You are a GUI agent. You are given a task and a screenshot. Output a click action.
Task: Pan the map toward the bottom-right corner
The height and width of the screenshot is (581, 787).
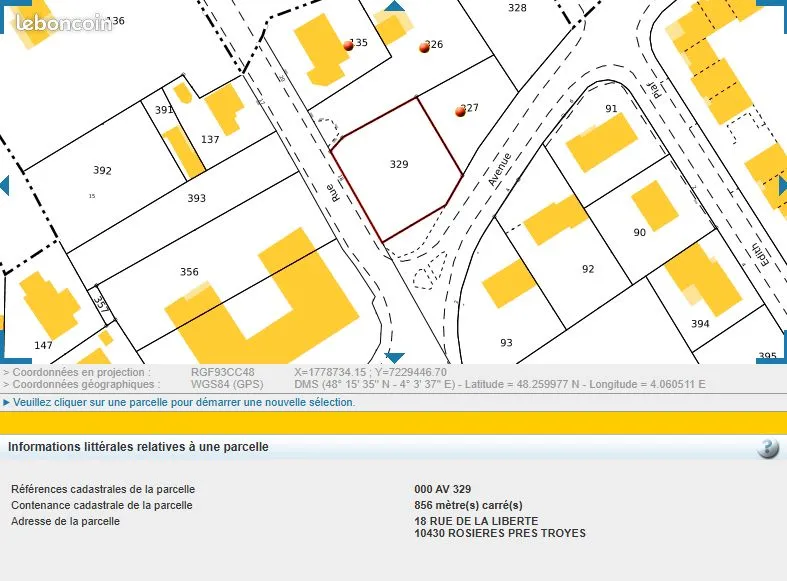pyautogui.click(x=773, y=349)
